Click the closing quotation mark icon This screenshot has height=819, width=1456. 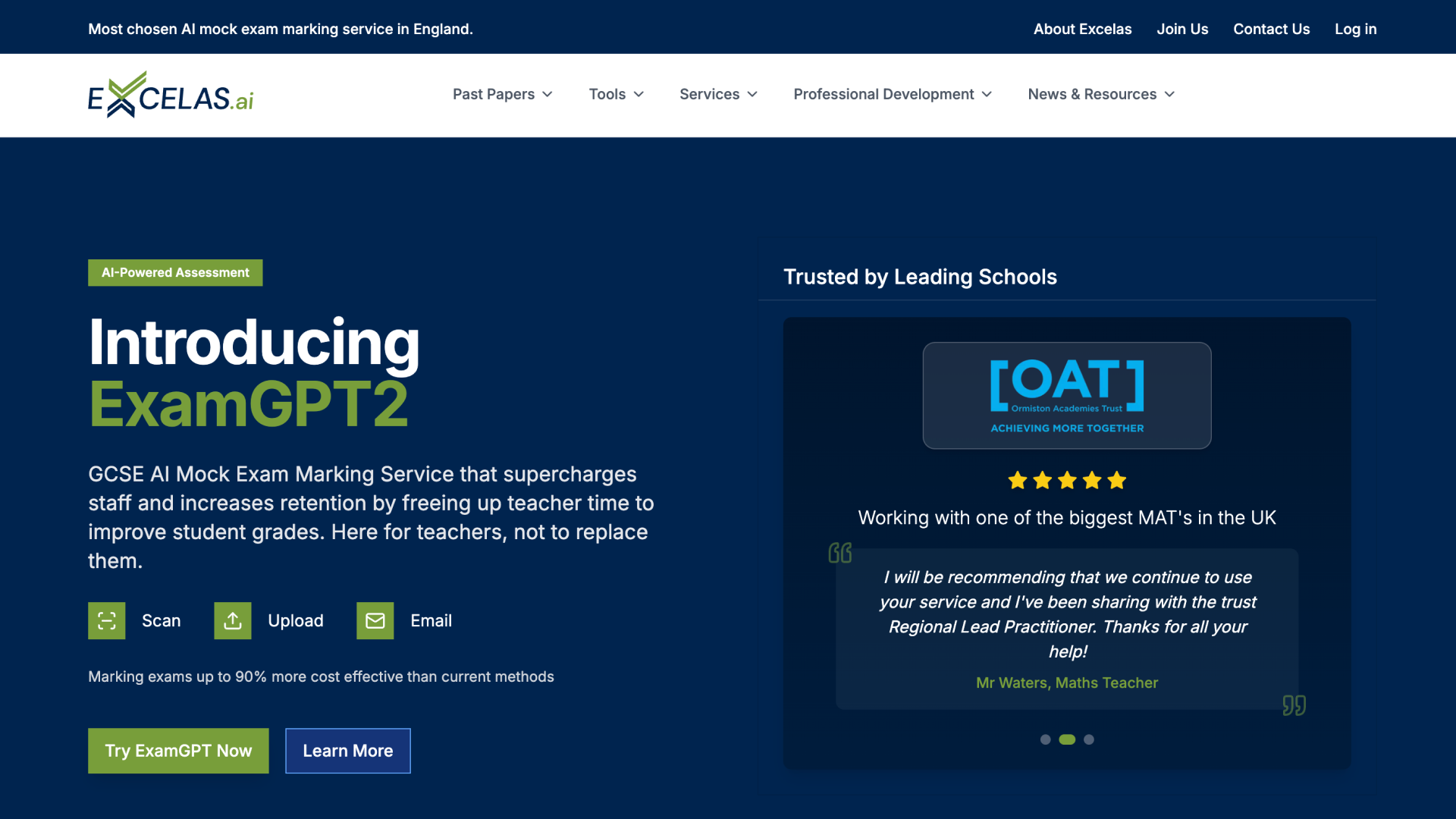coord(1294,705)
